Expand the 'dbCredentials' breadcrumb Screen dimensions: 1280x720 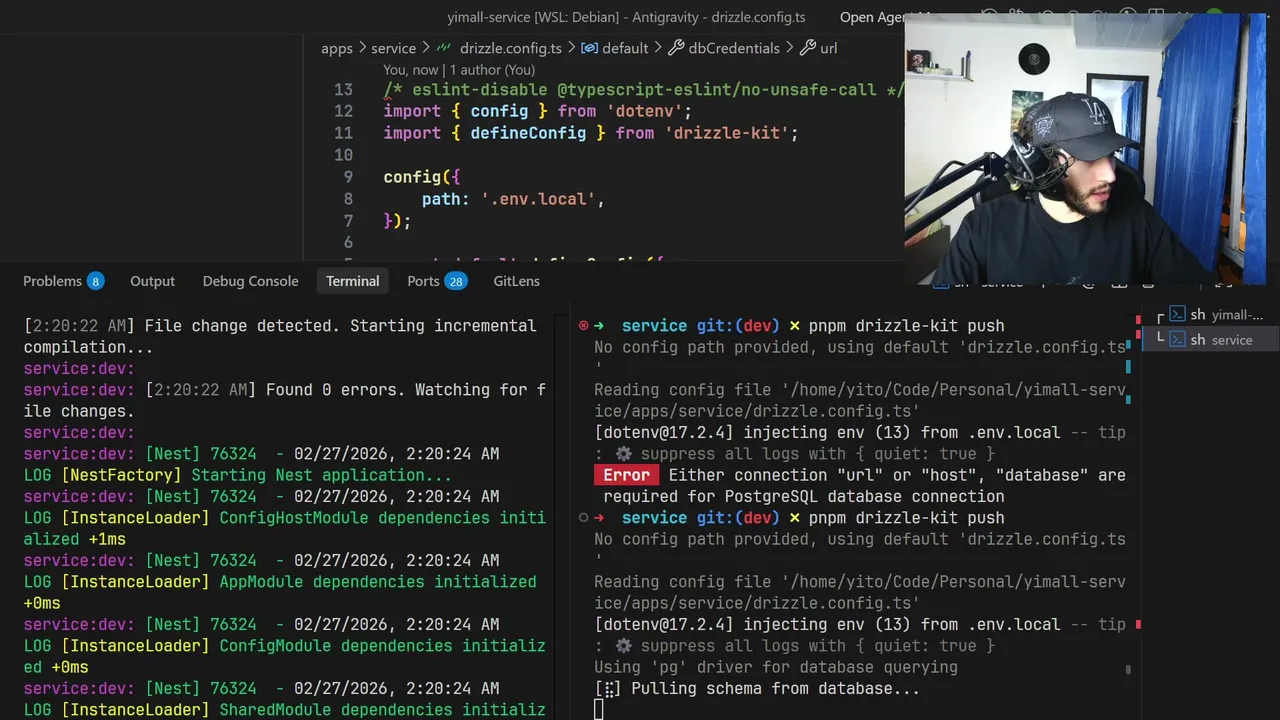click(724, 48)
